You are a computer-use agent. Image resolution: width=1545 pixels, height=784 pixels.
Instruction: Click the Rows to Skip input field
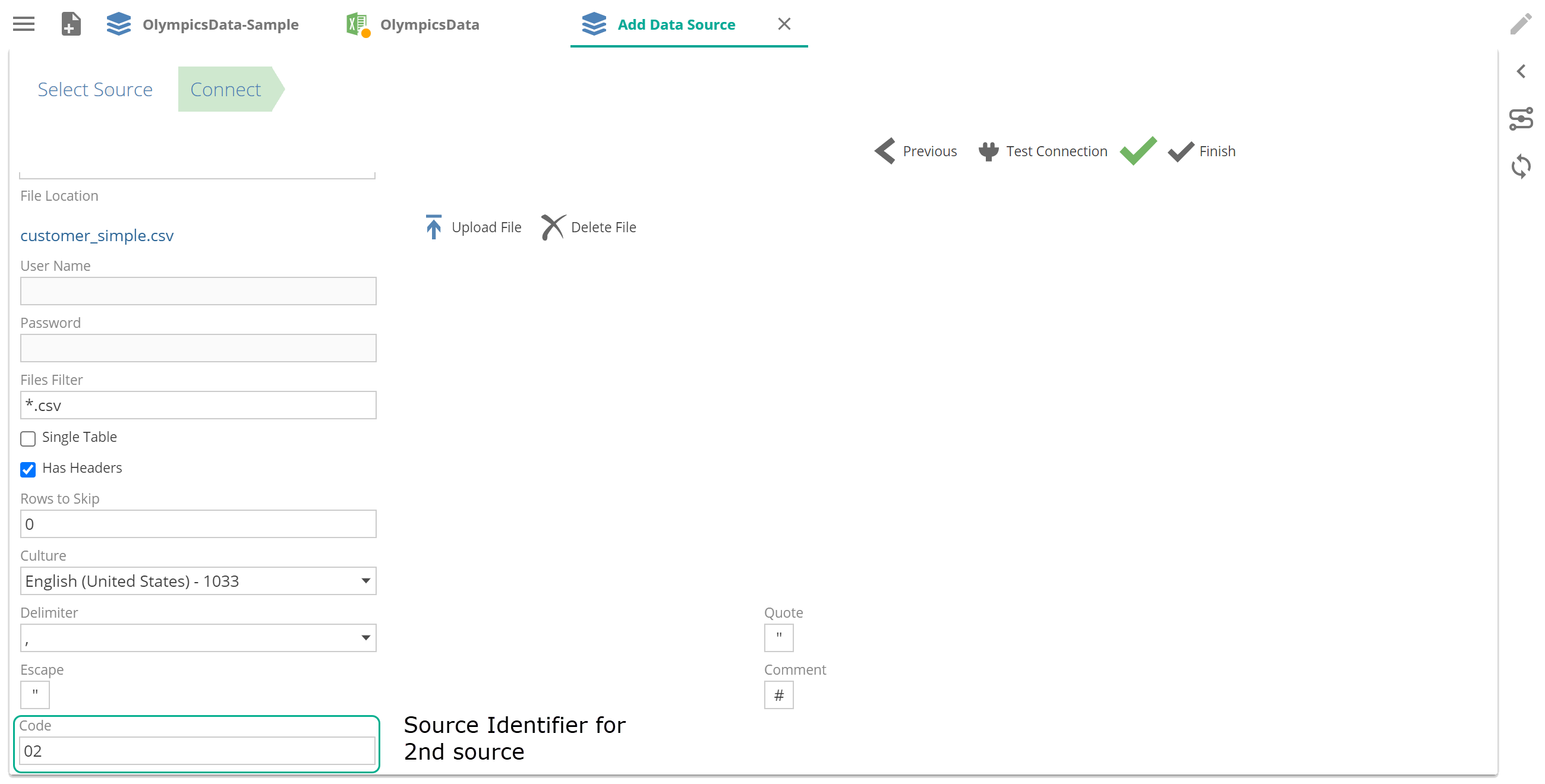coord(198,524)
